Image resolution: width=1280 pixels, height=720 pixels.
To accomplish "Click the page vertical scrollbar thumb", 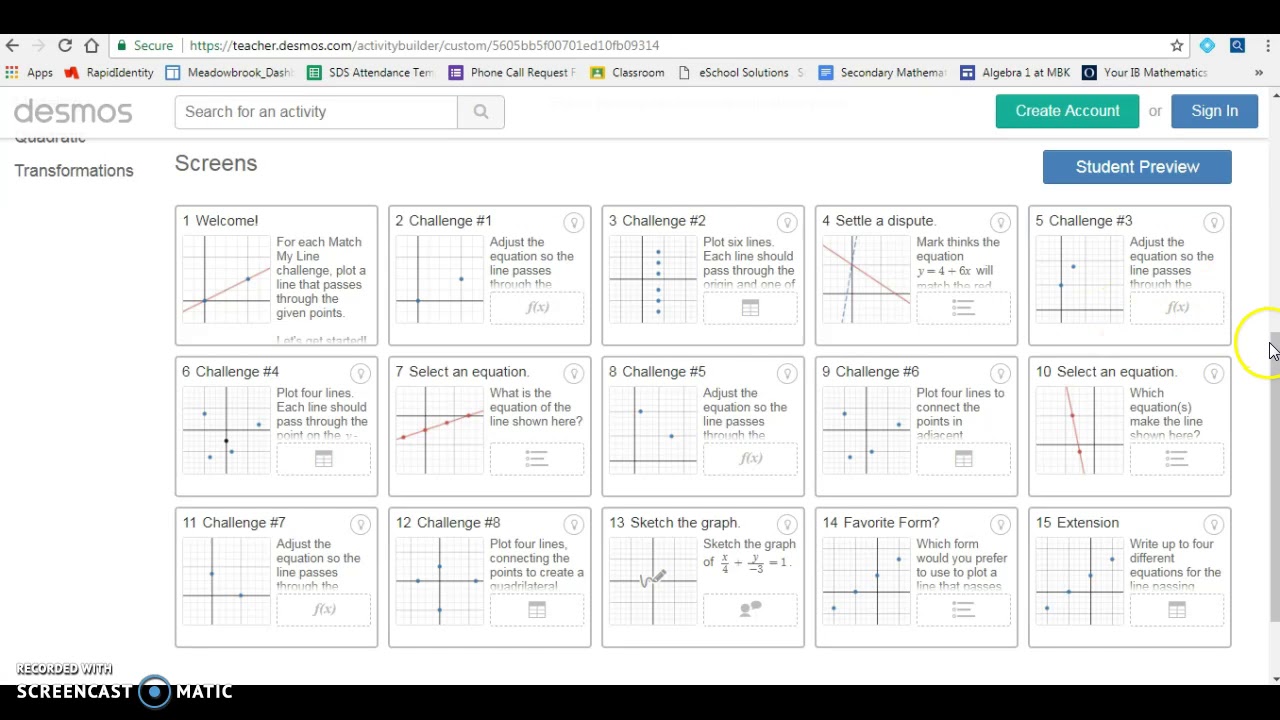I will (1274, 478).
